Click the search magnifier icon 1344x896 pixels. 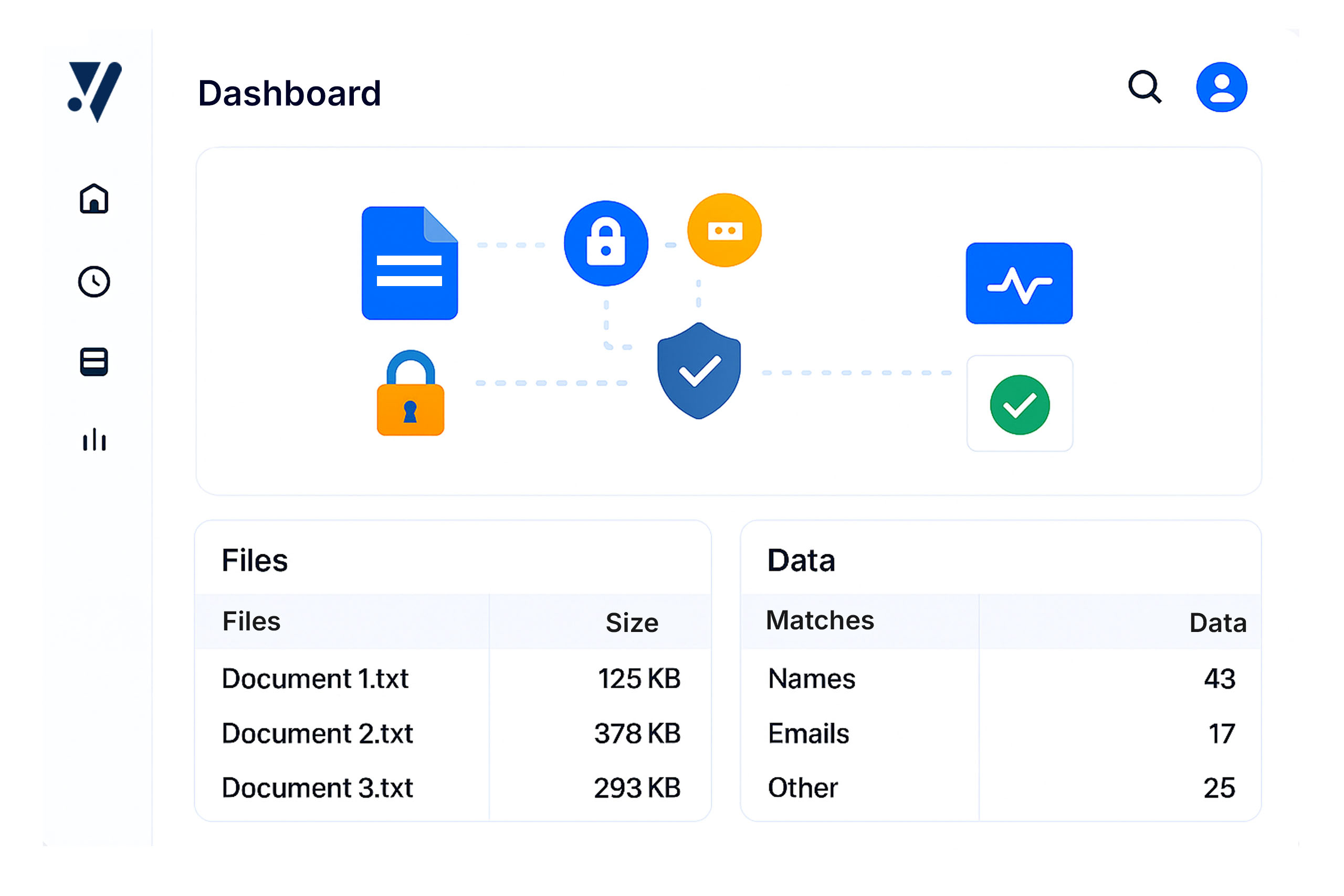coord(1144,88)
